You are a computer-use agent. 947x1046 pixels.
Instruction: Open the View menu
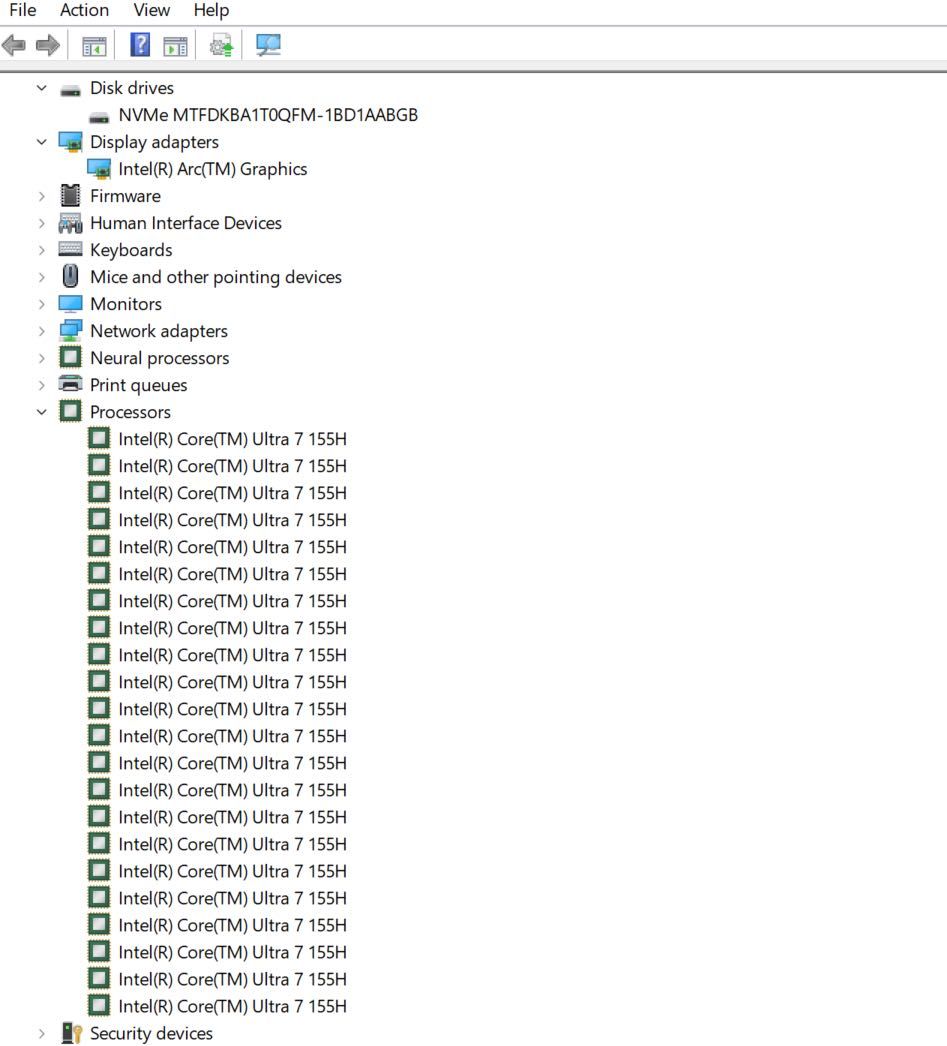(x=151, y=10)
